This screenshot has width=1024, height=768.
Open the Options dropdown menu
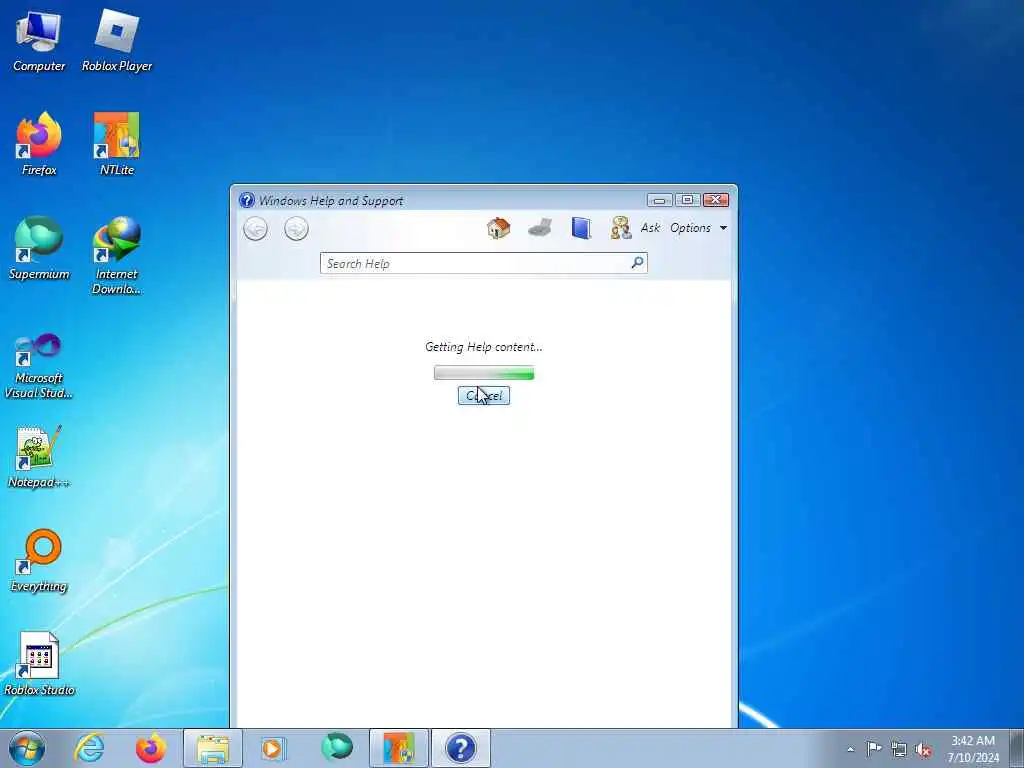699,228
